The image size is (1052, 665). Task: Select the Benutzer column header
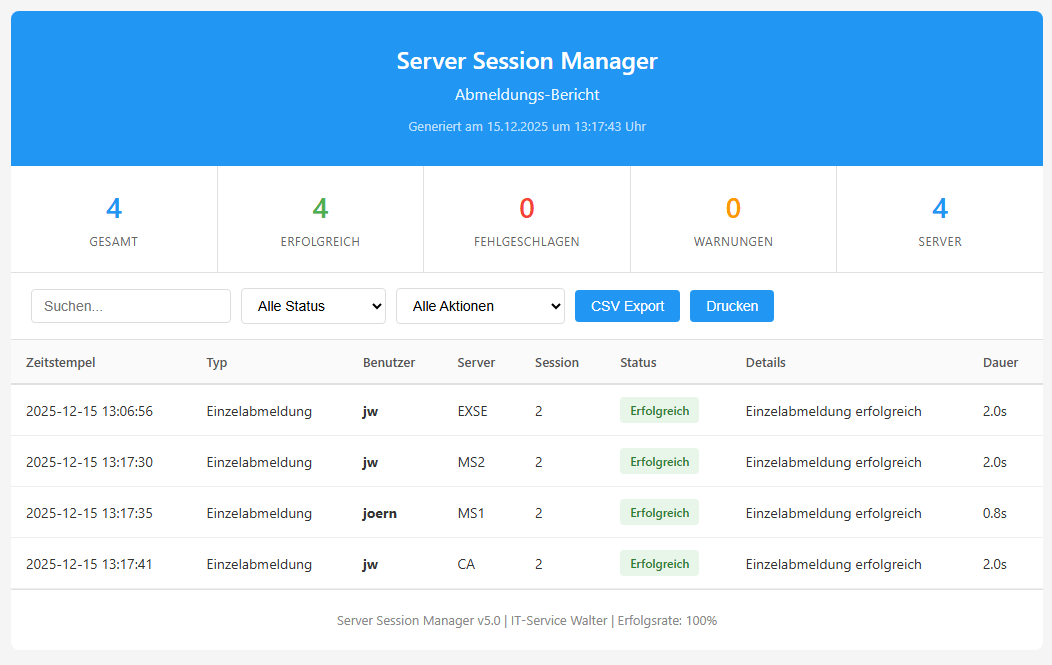pyautogui.click(x=388, y=362)
